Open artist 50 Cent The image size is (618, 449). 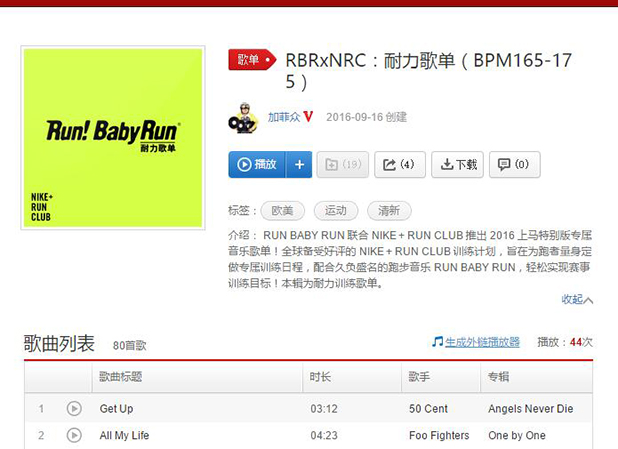coord(428,409)
